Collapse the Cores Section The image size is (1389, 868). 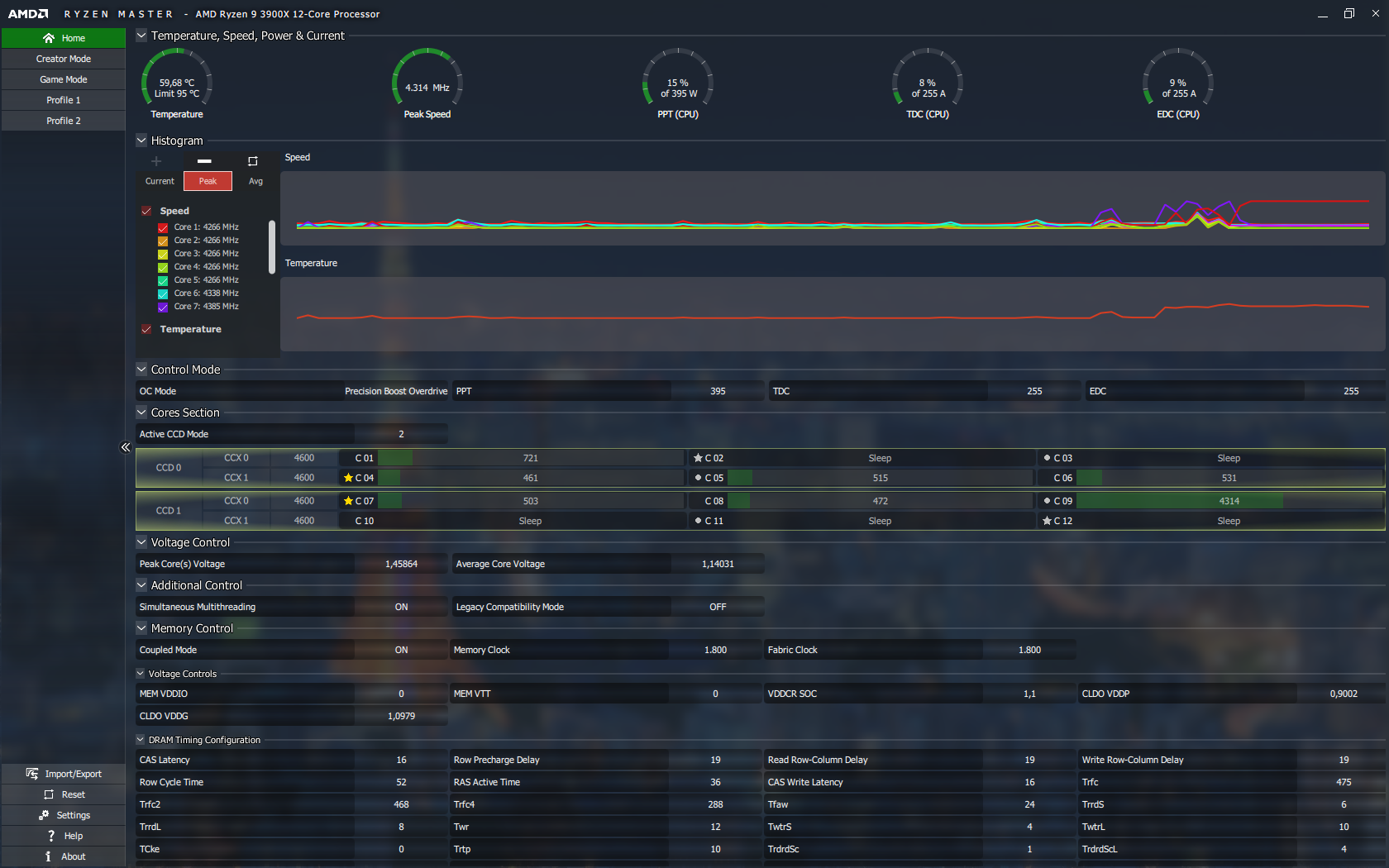[141, 413]
